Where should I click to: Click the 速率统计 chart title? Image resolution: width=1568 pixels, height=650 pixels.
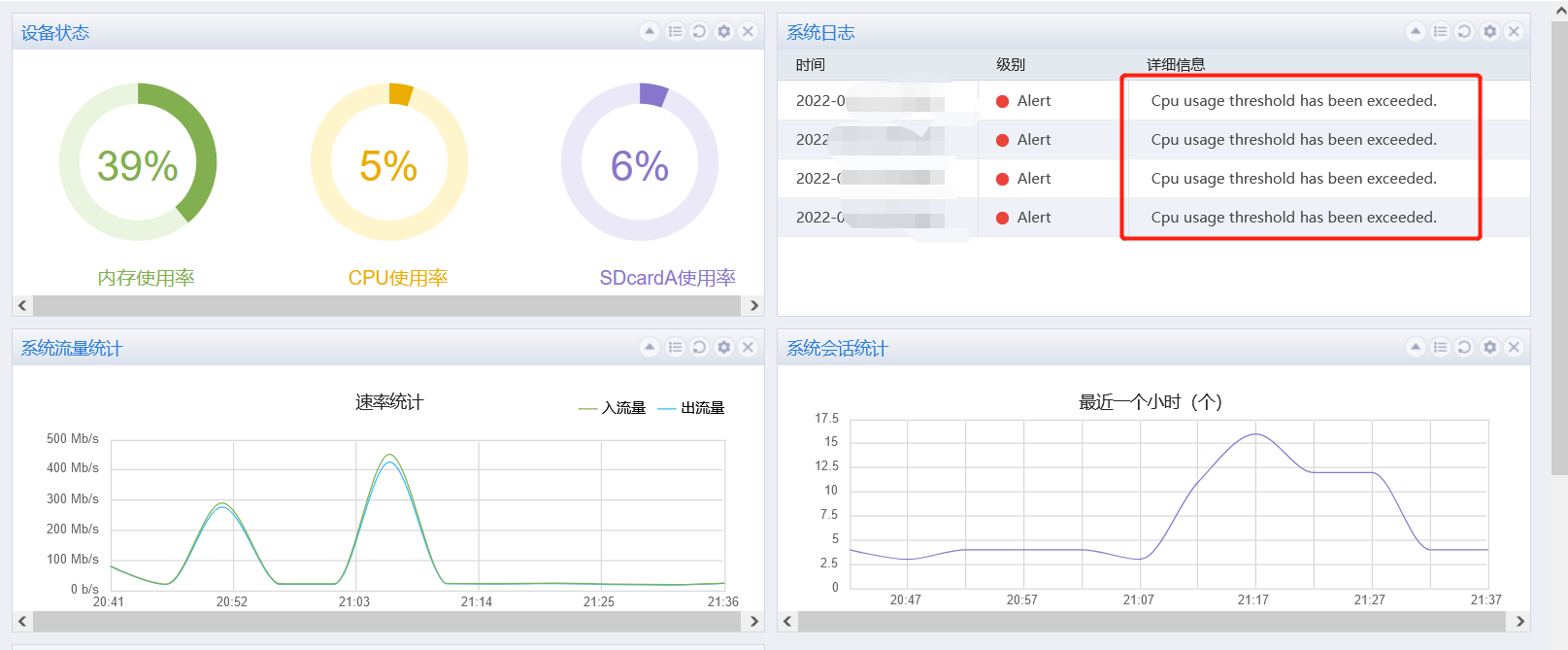click(389, 402)
